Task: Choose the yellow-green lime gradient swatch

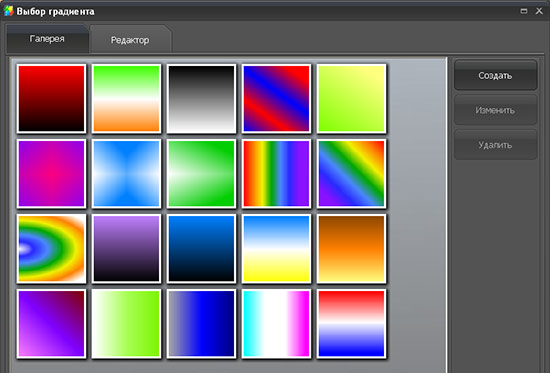Action: point(351,98)
